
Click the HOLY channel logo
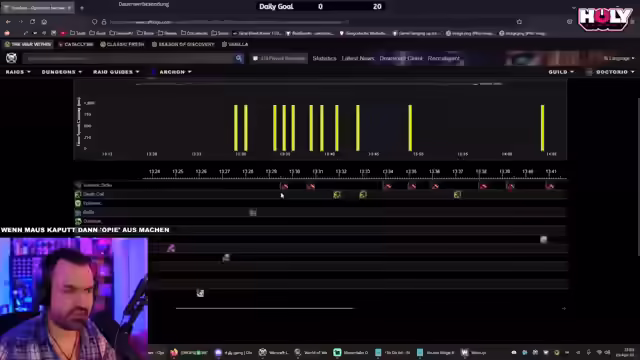604,18
